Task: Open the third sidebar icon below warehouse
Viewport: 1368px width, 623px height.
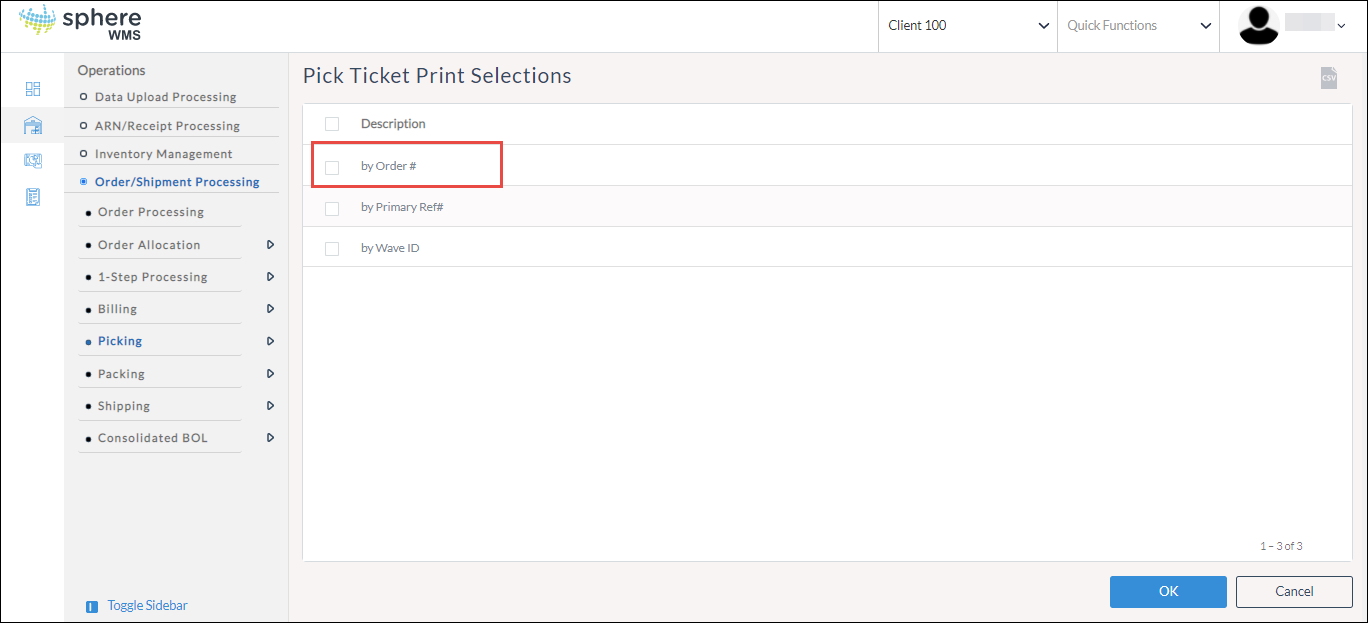Action: pyautogui.click(x=33, y=161)
